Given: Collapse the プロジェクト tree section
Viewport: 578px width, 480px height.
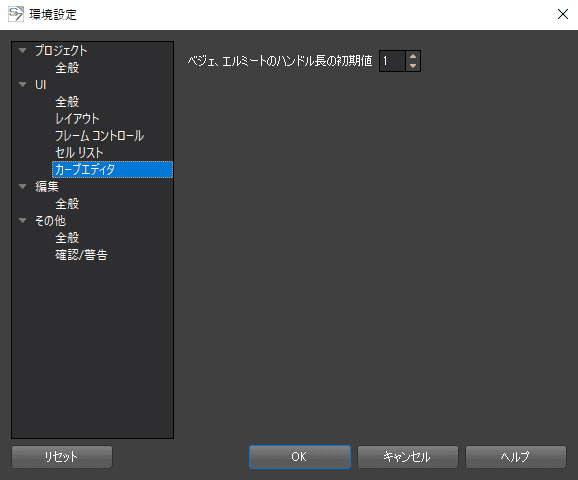Looking at the screenshot, I should [23, 51].
